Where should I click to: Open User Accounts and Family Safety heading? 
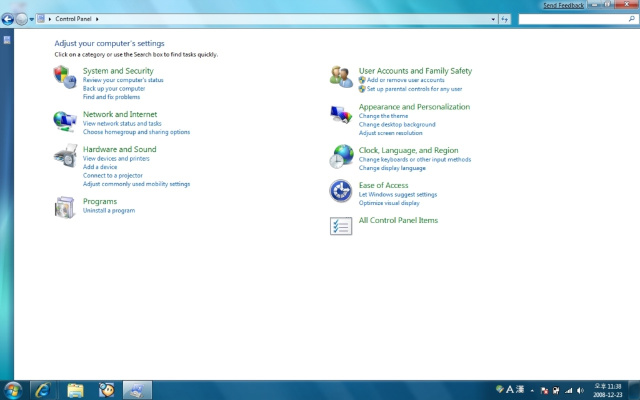pyautogui.click(x=415, y=71)
